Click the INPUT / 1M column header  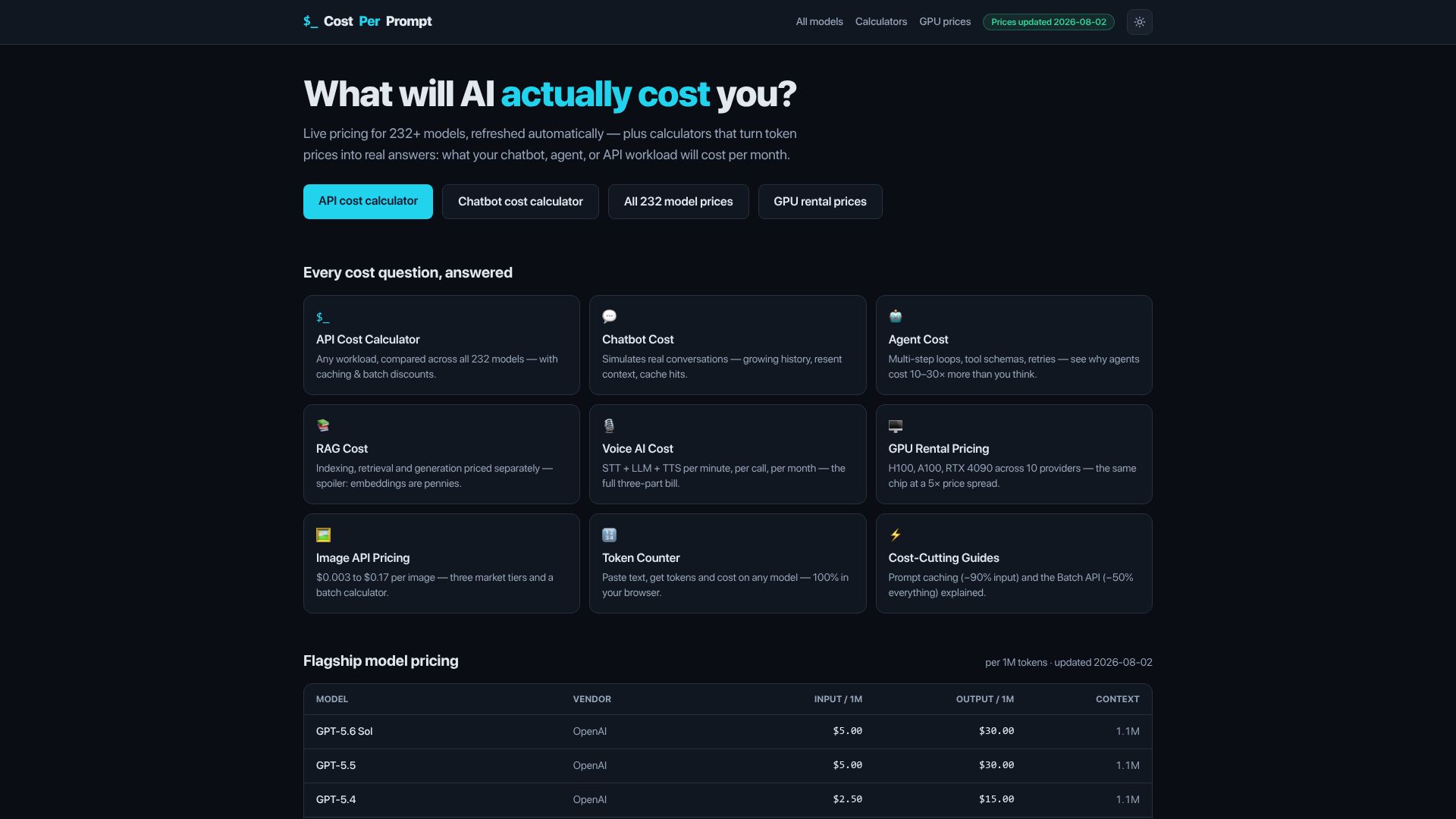coord(838,699)
